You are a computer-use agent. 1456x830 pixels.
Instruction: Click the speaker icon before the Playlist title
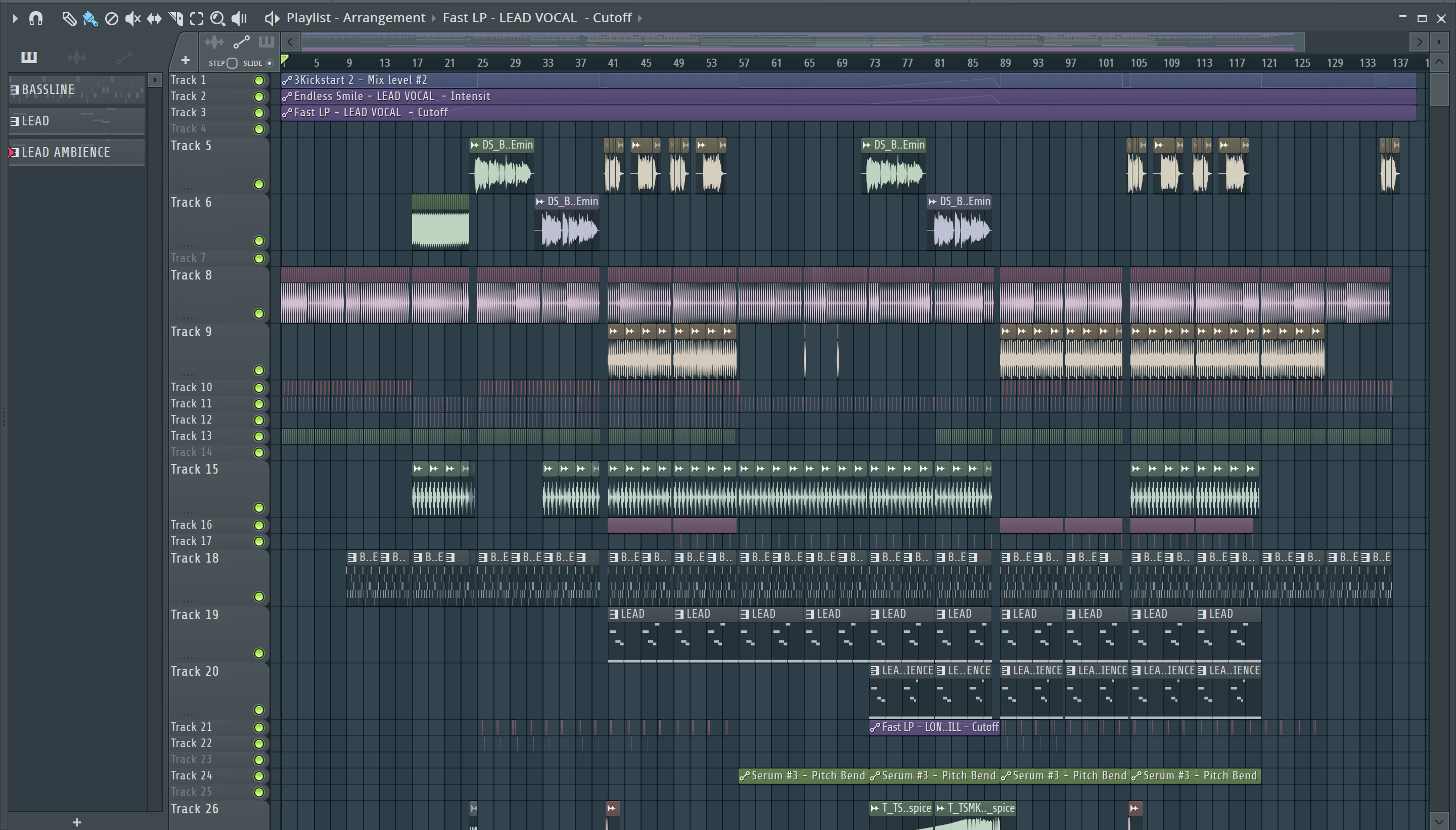(x=271, y=18)
